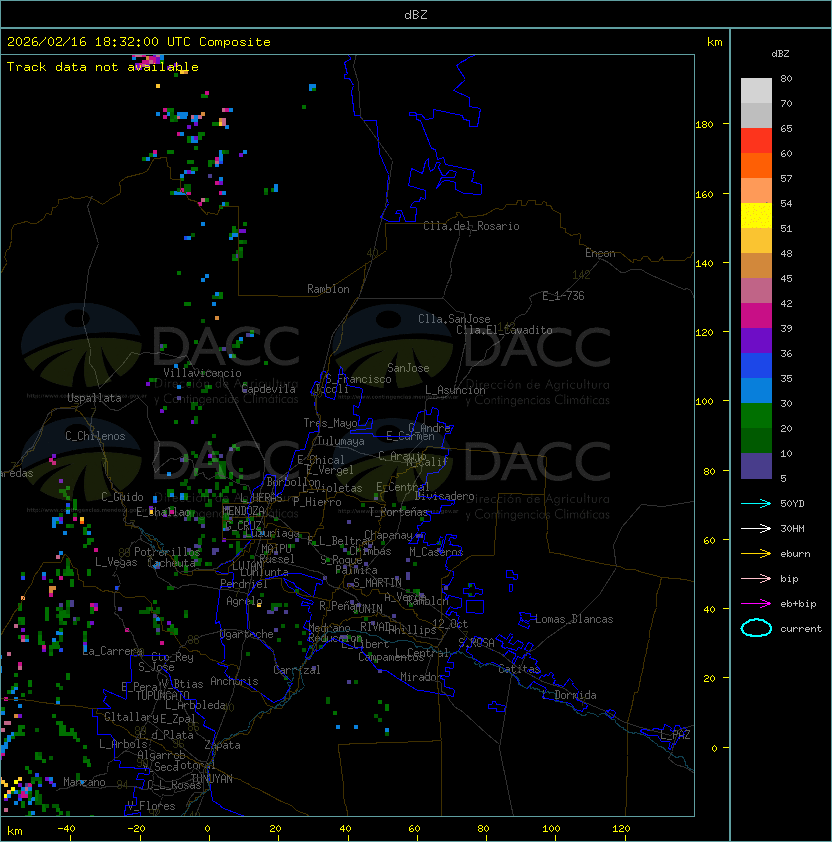Image resolution: width=832 pixels, height=842 pixels.
Task: Click the 'Lomas_Blancas' place label
Action: [574, 619]
